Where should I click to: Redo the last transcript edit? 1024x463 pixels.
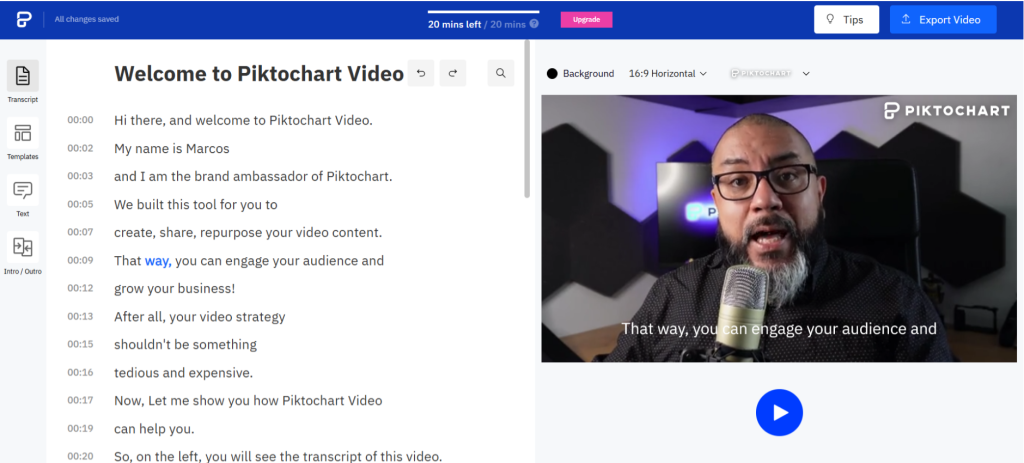453,73
